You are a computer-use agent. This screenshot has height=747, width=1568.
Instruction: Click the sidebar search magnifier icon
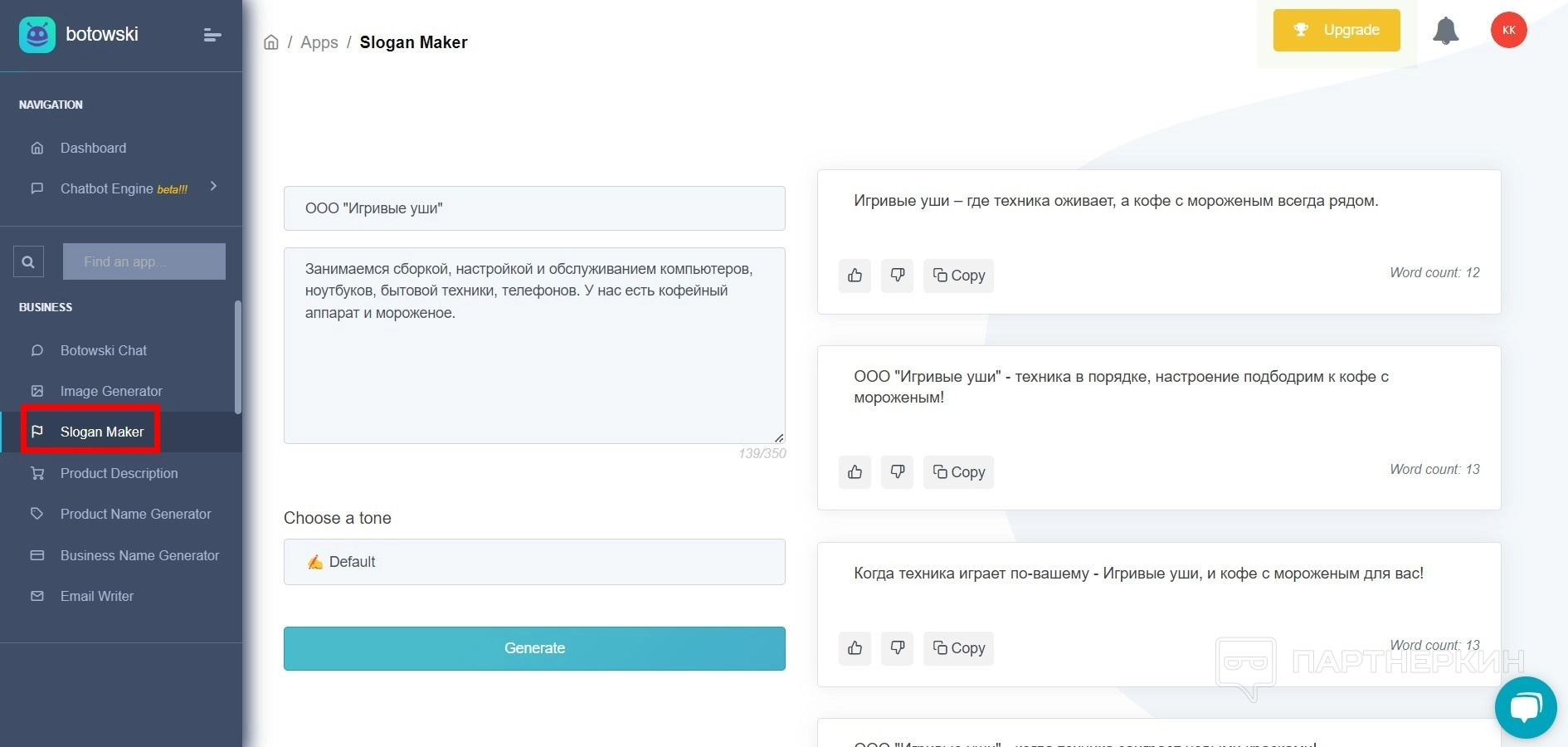(28, 262)
